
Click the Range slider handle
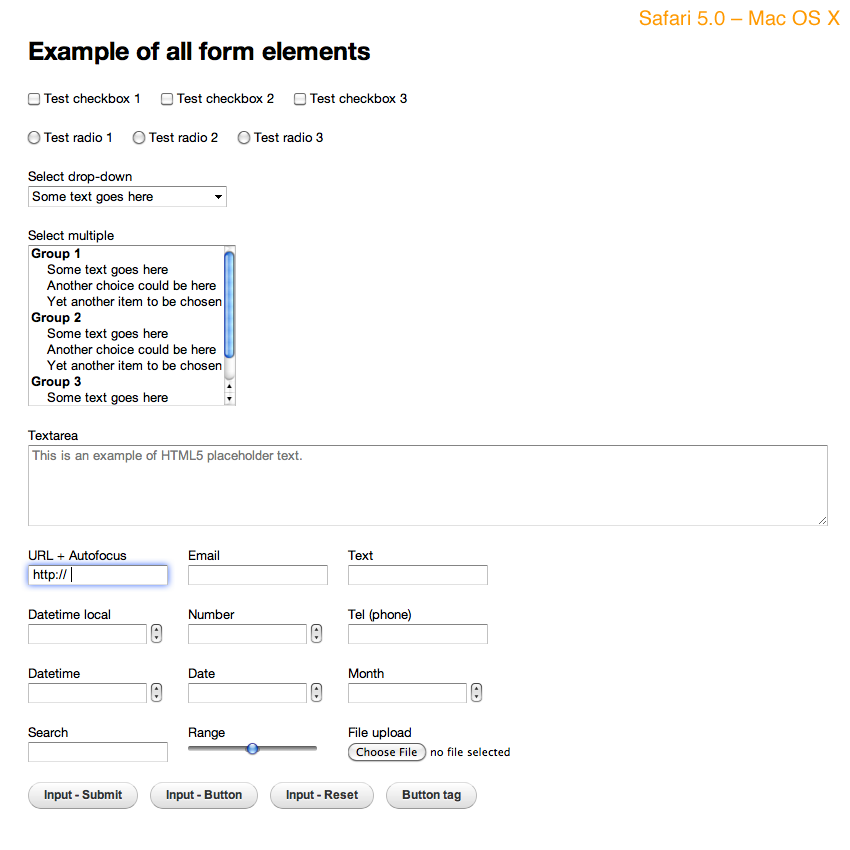pos(252,748)
